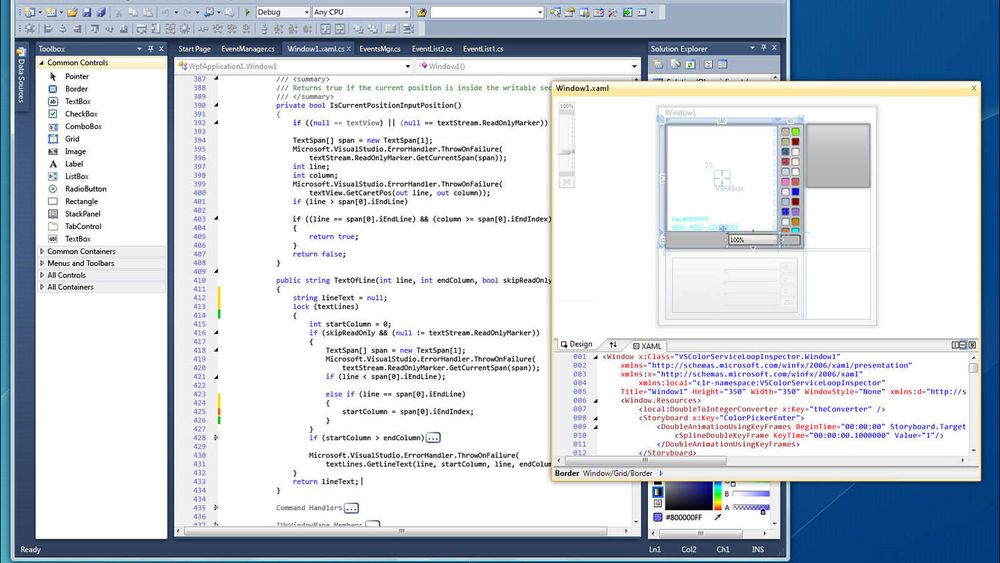This screenshot has width=1000, height=563.
Task: Switch to the EventList2.cs tab
Action: click(x=432, y=48)
